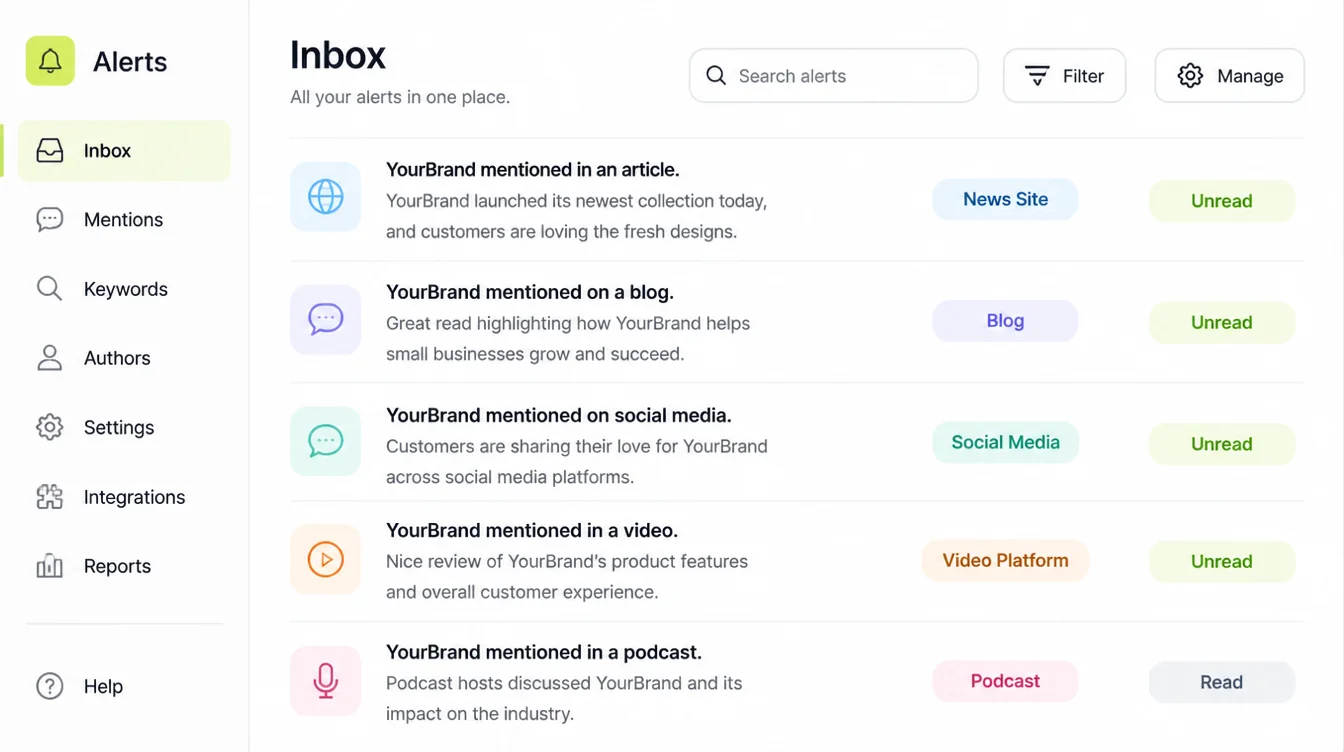The image size is (1344, 752).
Task: Click the Help question mark icon
Action: 50,686
